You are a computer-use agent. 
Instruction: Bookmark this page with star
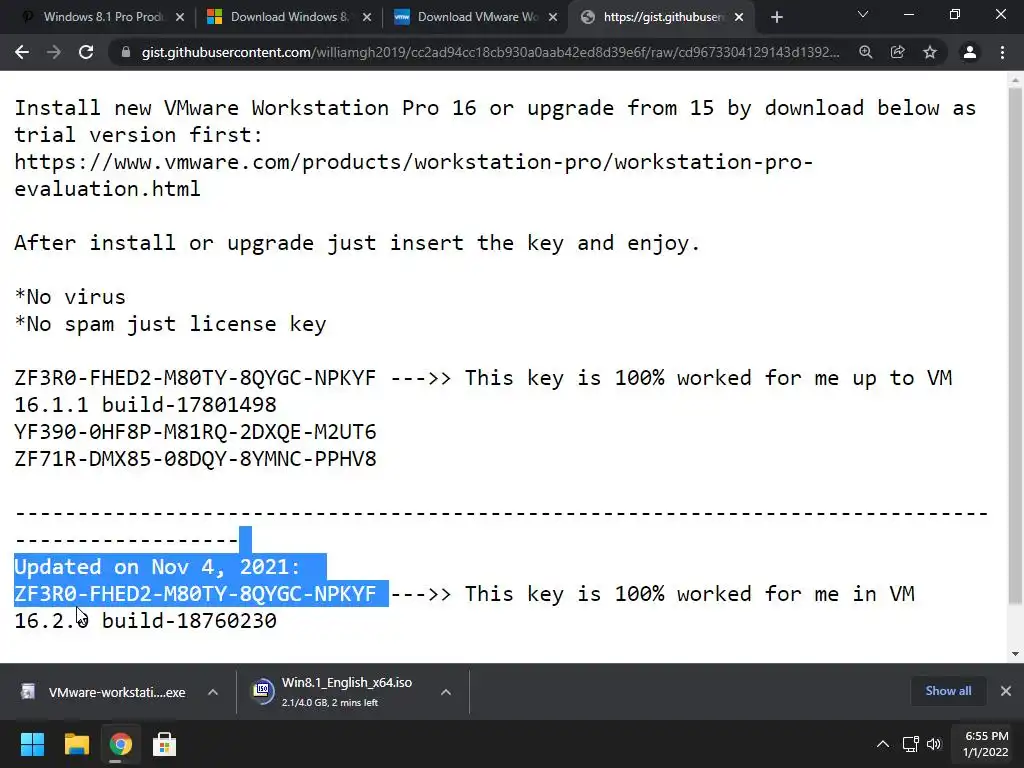(930, 52)
